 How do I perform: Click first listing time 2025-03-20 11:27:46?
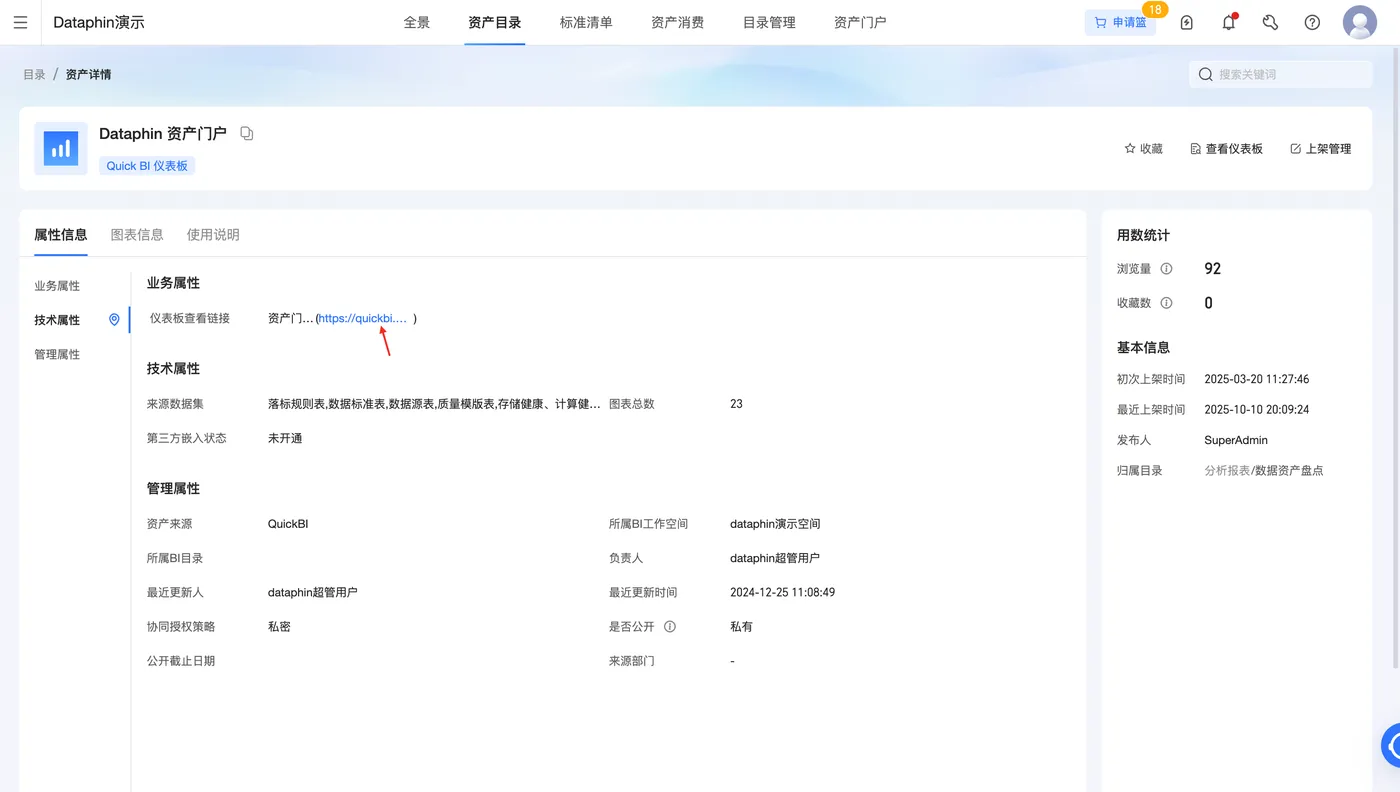pos(1257,380)
